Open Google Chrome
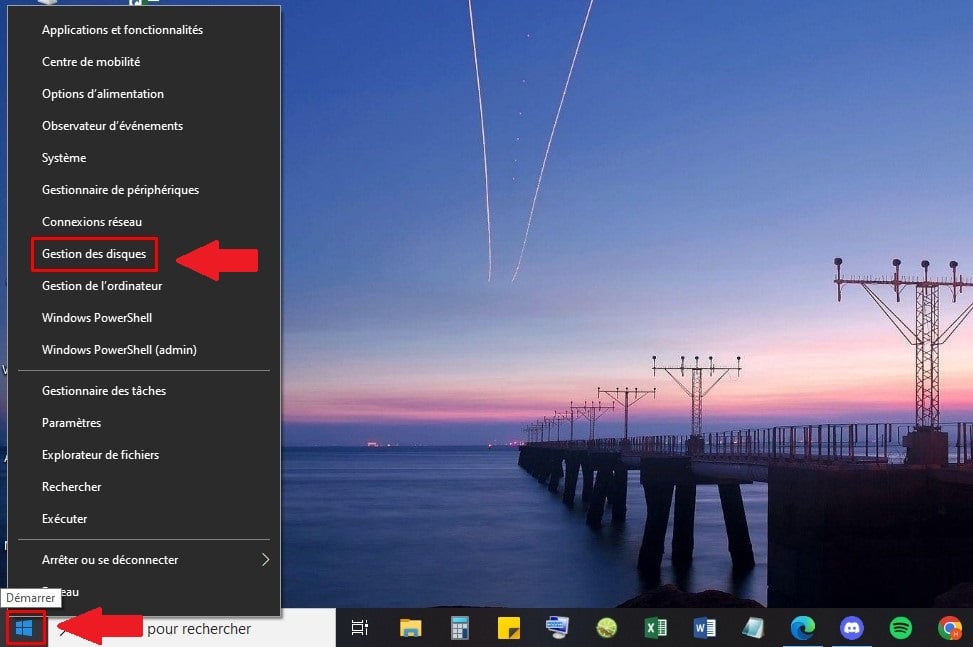 [x=948, y=628]
